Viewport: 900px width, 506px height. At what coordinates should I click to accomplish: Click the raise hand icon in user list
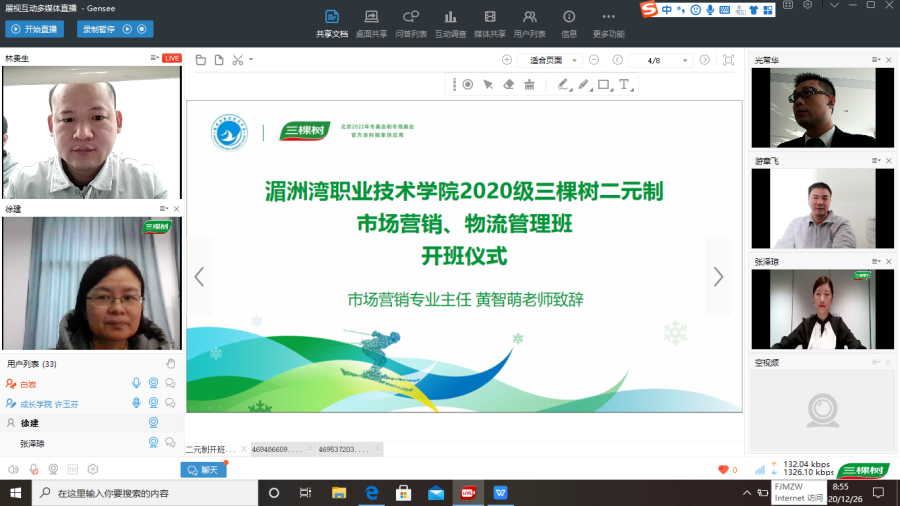pyautogui.click(x=170, y=364)
